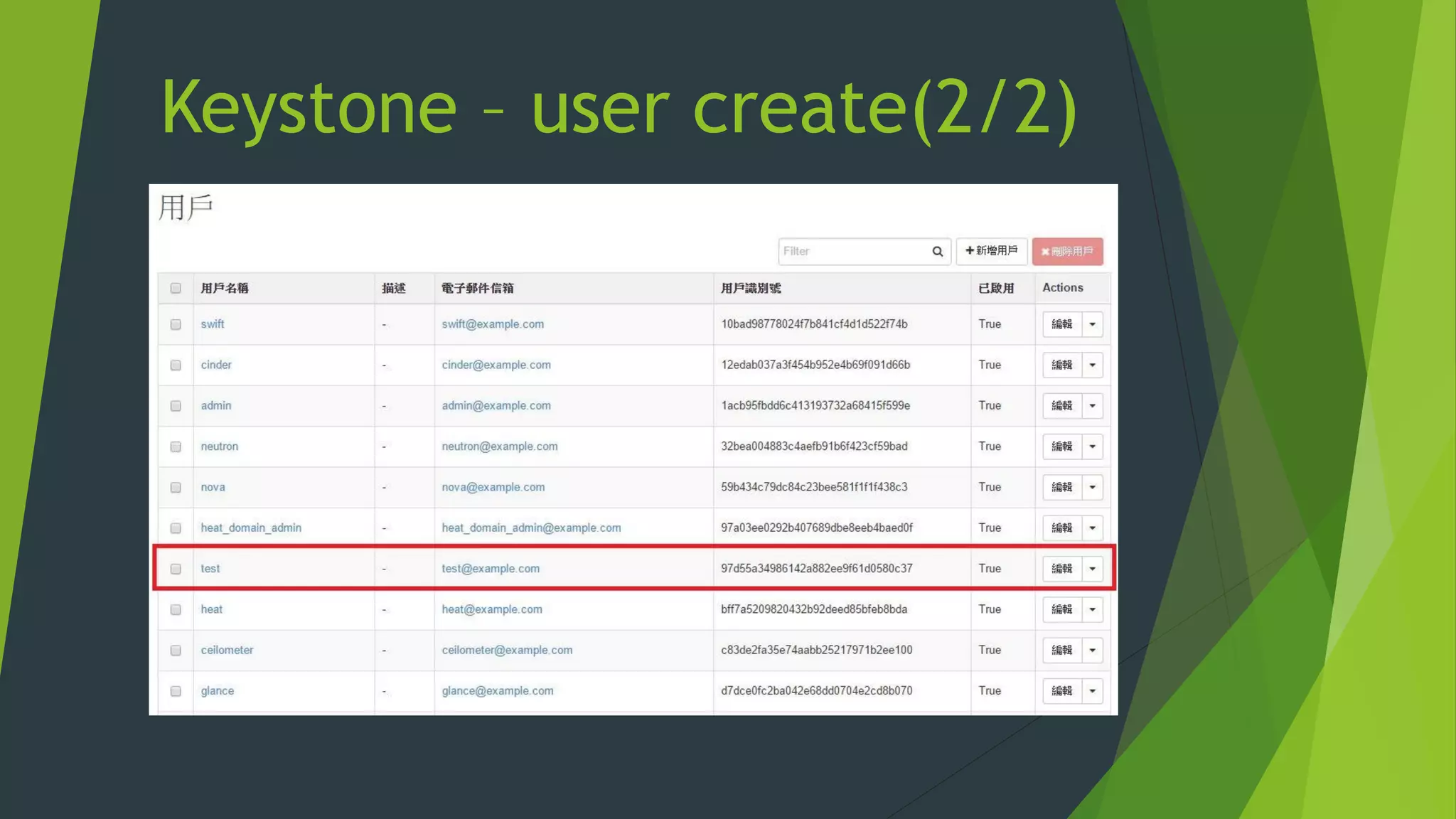Click 編輯 (edit) button for test user

point(1062,569)
